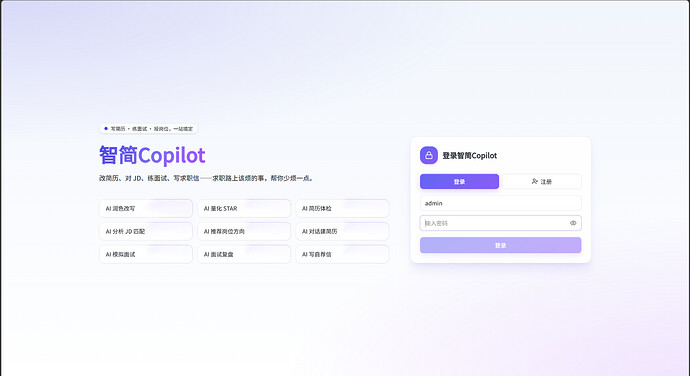Click the AI 量化 STAR feature card
This screenshot has height=376, width=690.
pyautogui.click(x=244, y=208)
